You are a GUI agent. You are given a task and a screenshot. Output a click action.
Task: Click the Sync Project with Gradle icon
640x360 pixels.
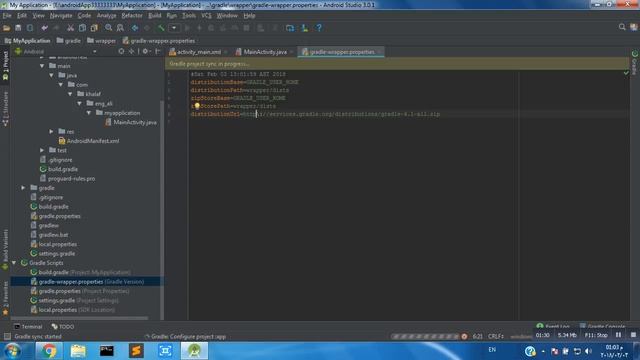(x=290, y=28)
